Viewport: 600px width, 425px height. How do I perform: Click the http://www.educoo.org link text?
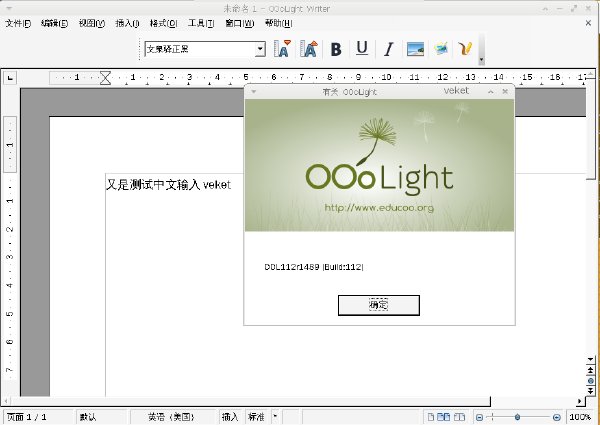tap(379, 208)
